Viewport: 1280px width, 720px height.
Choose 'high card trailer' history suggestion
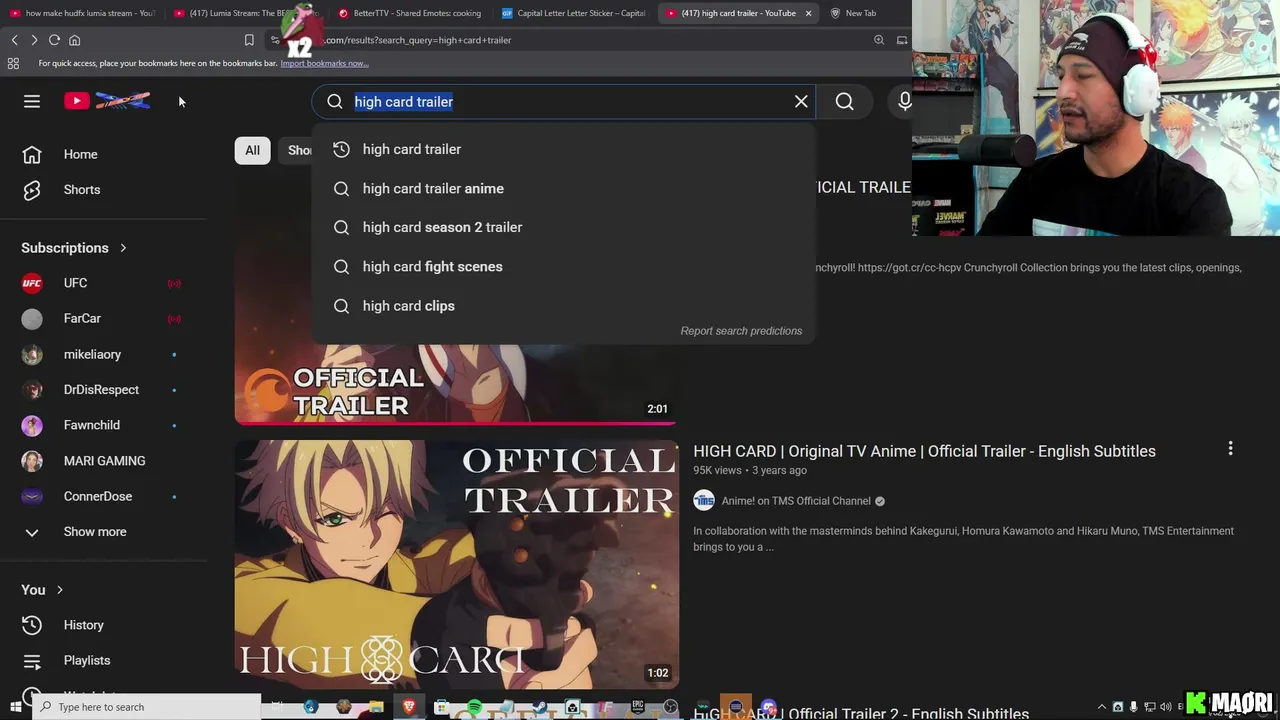coord(563,149)
